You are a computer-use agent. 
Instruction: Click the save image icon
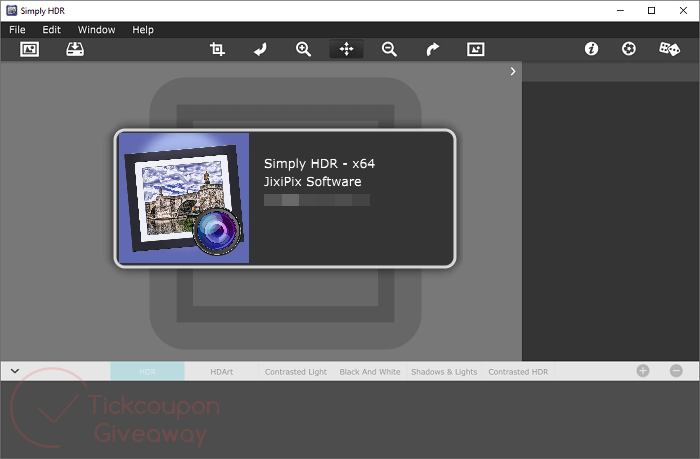pyautogui.click(x=75, y=49)
